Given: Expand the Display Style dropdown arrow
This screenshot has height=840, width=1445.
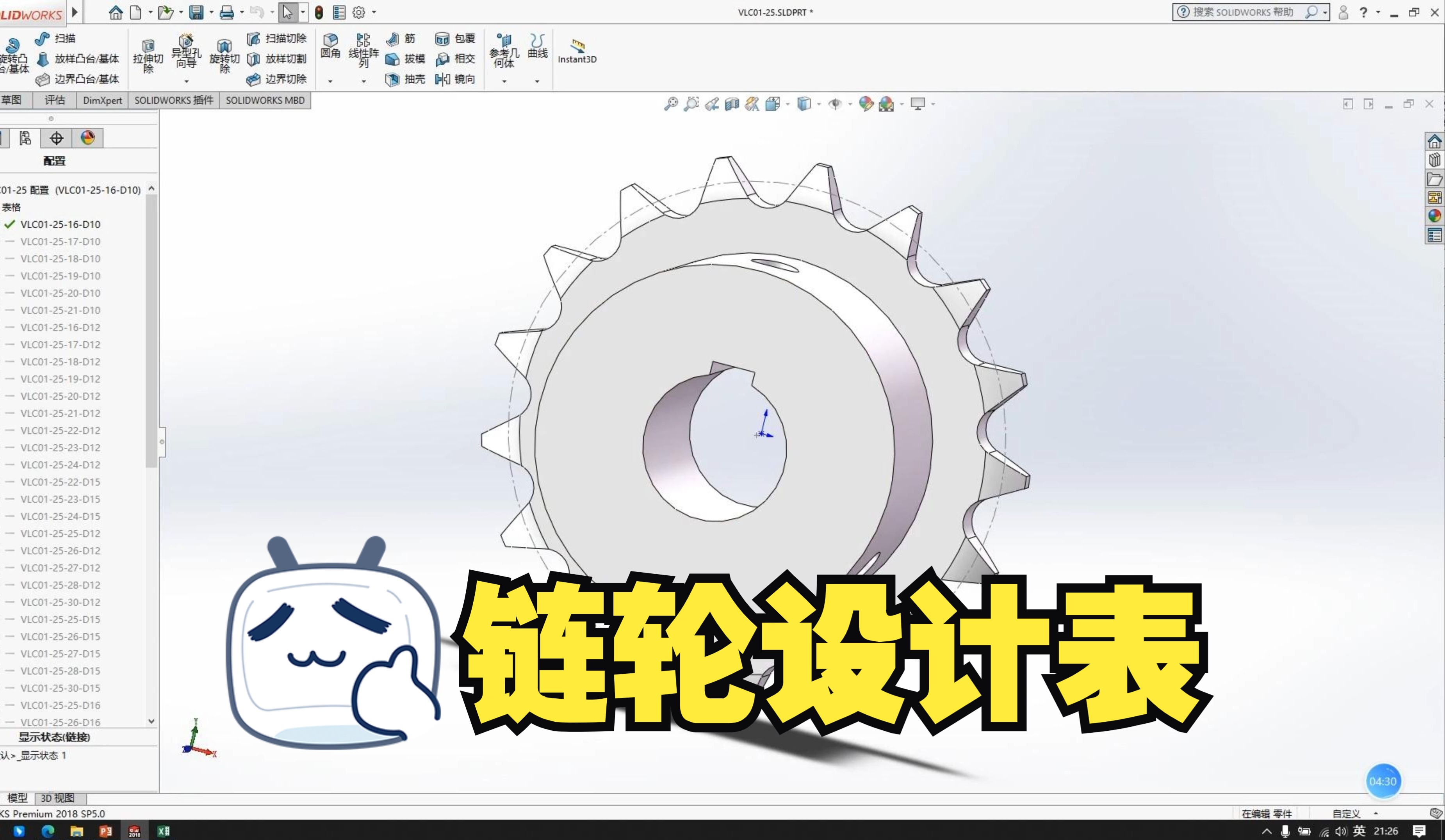Looking at the screenshot, I should [x=818, y=104].
